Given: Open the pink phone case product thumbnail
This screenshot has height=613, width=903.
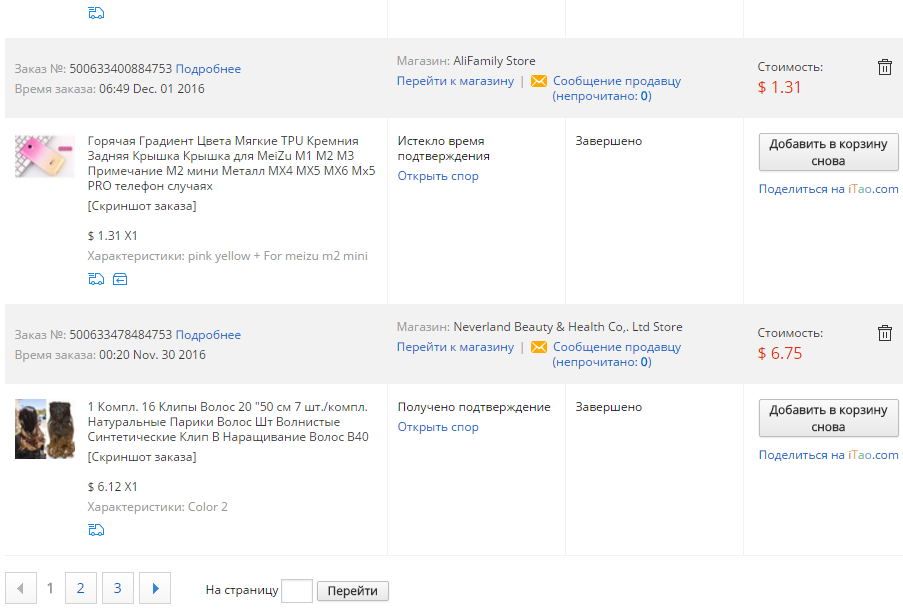Looking at the screenshot, I should tap(45, 157).
